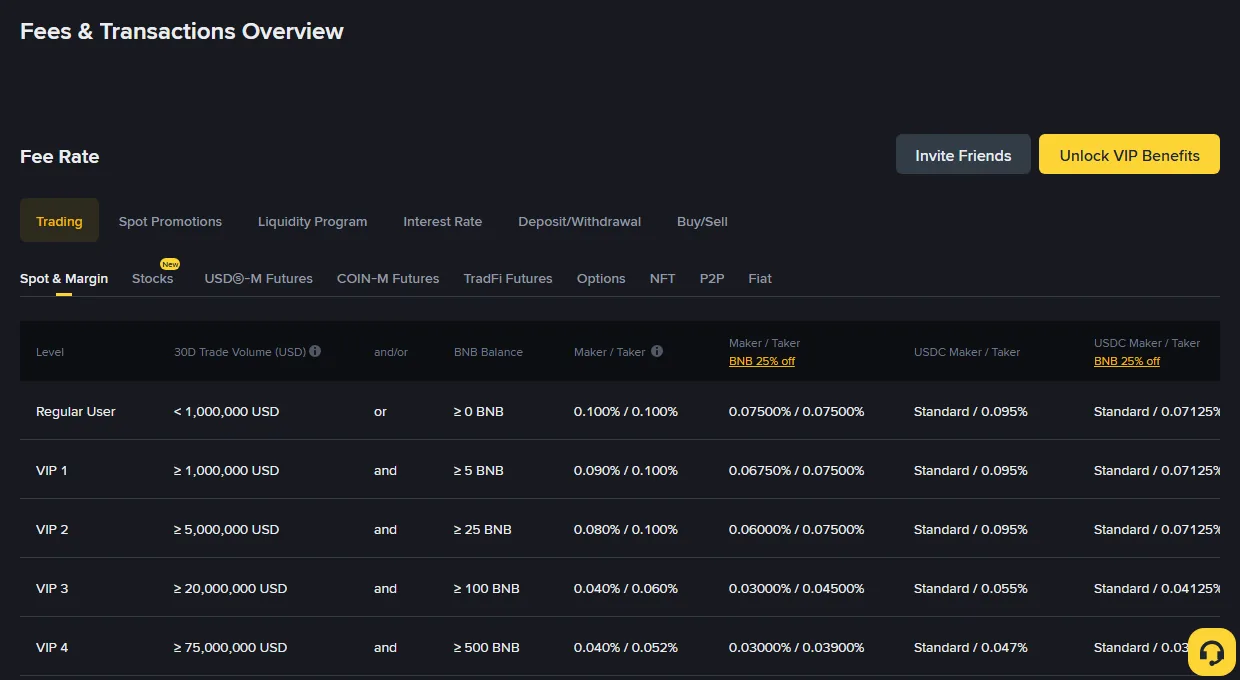Viewport: 1240px width, 680px height.
Task: Open the Liquidity Program tab
Action: pos(312,221)
